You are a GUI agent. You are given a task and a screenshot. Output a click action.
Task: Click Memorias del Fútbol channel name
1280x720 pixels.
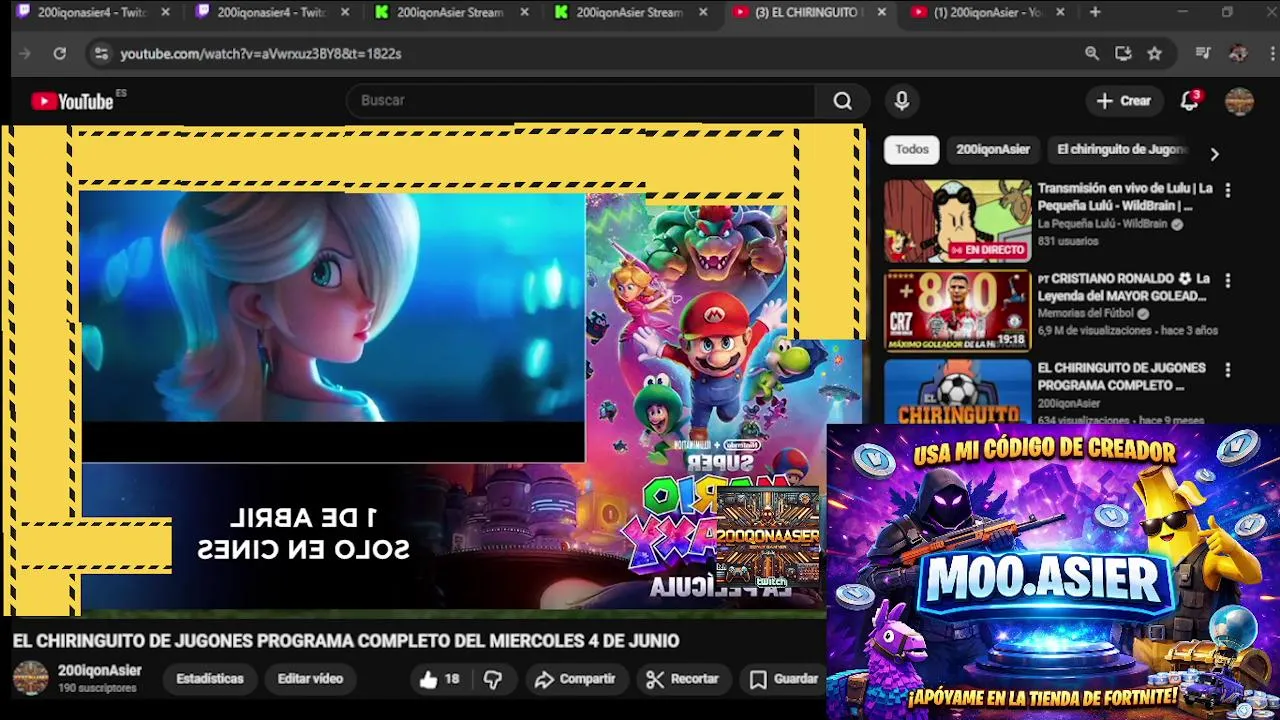coord(1086,314)
